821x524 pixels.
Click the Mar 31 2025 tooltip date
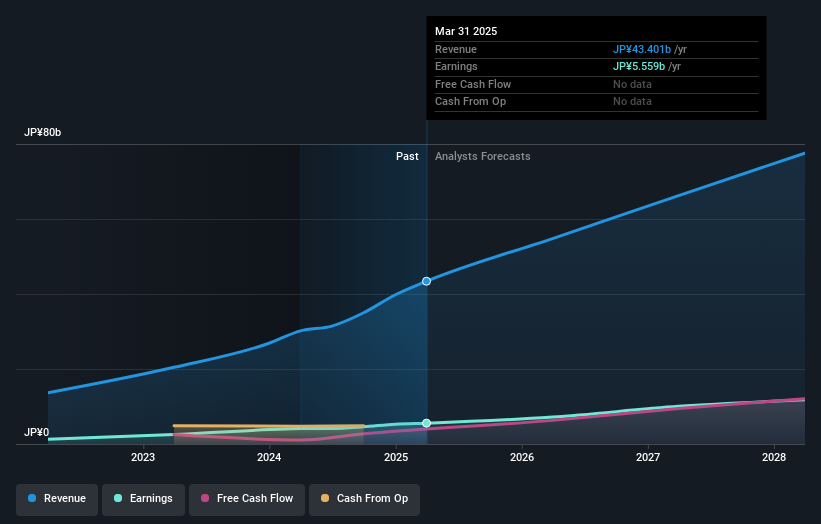[x=466, y=31]
